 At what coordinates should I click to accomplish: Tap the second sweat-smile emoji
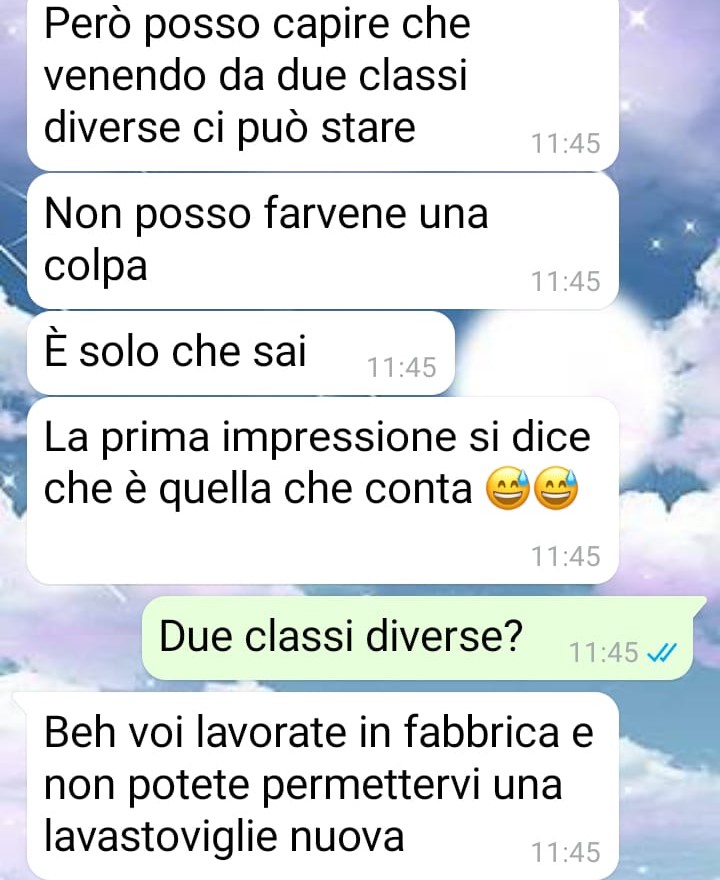tap(556, 488)
